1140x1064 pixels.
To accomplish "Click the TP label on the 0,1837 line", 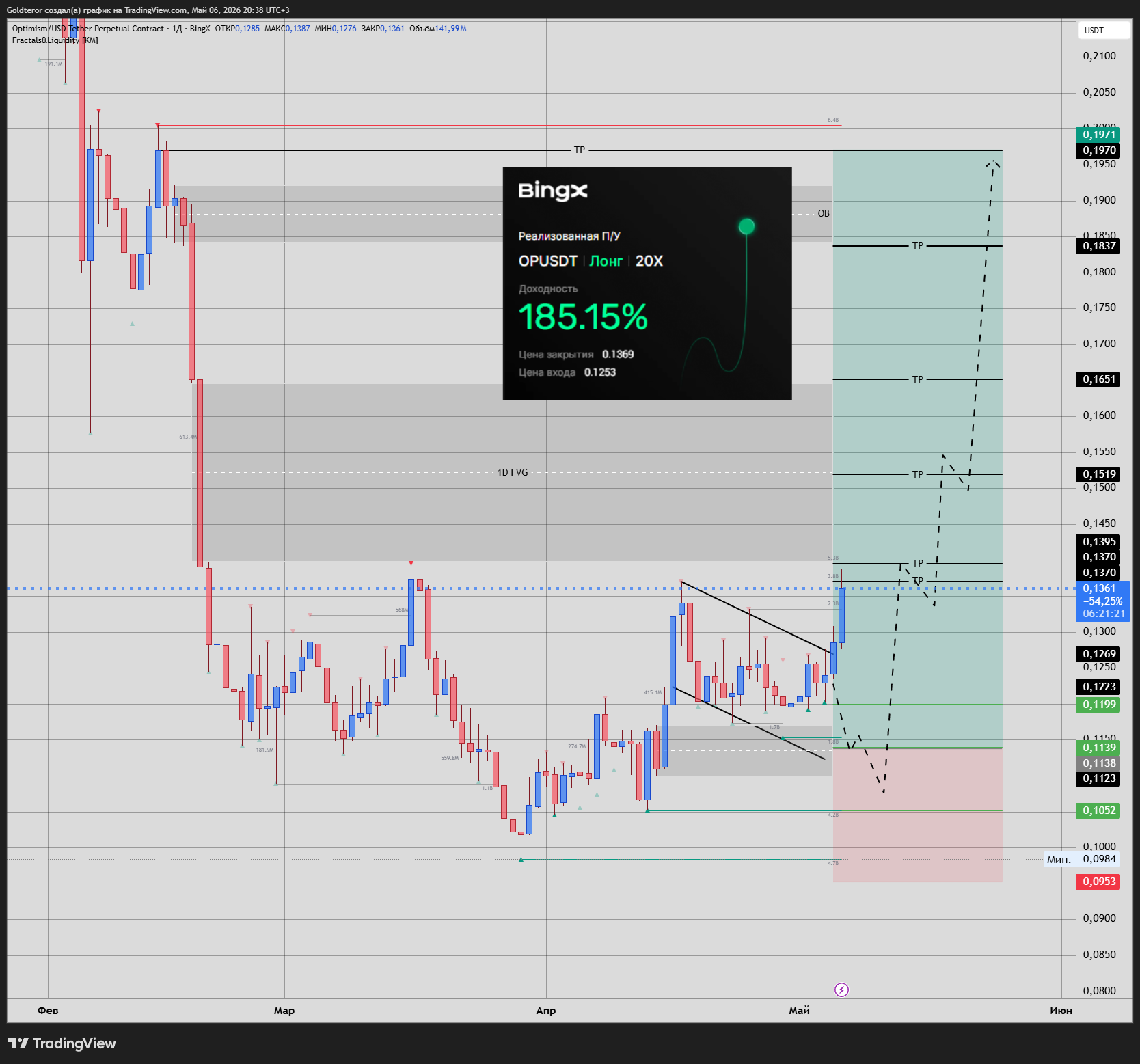I will coord(918,245).
